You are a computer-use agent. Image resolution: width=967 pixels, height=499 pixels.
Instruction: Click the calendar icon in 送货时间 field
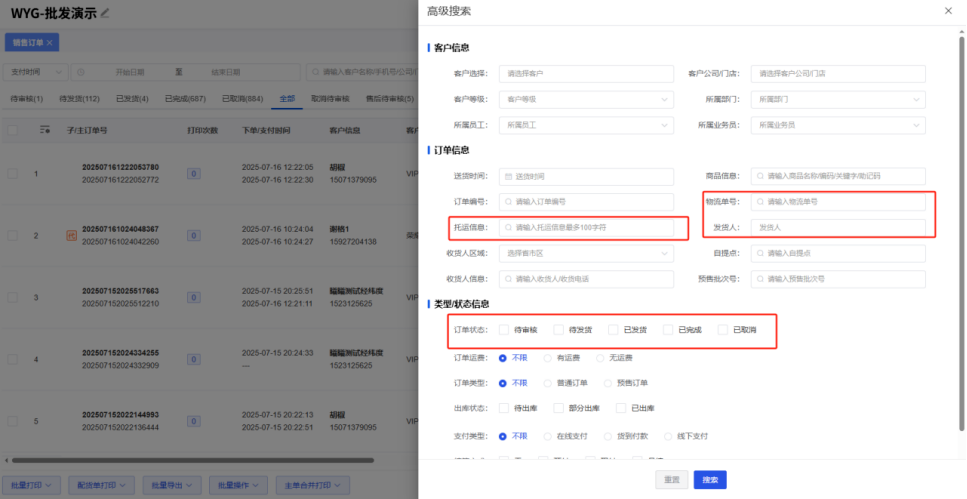[509, 176]
